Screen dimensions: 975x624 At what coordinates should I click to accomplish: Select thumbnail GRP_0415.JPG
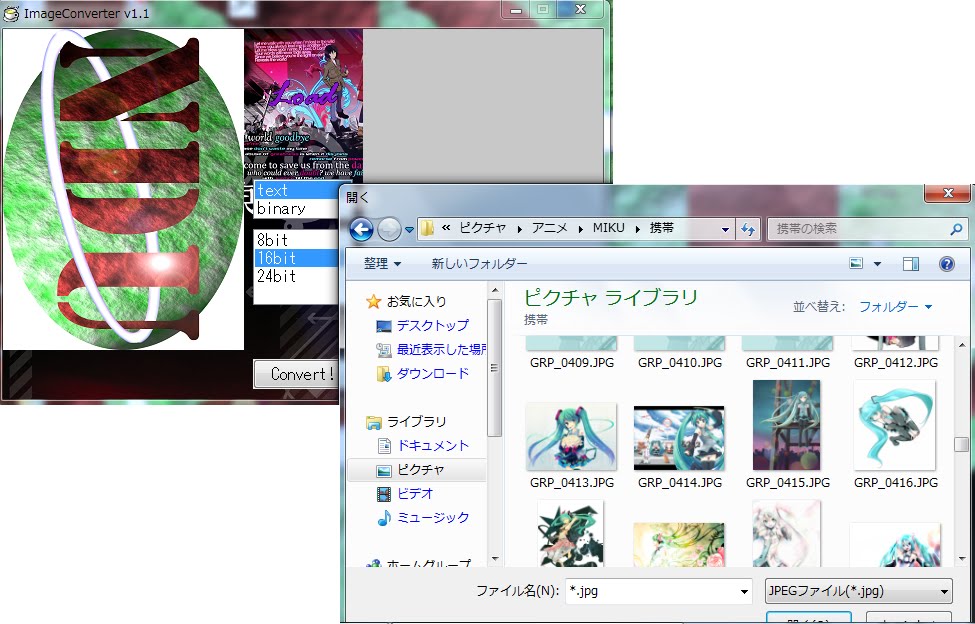click(787, 425)
